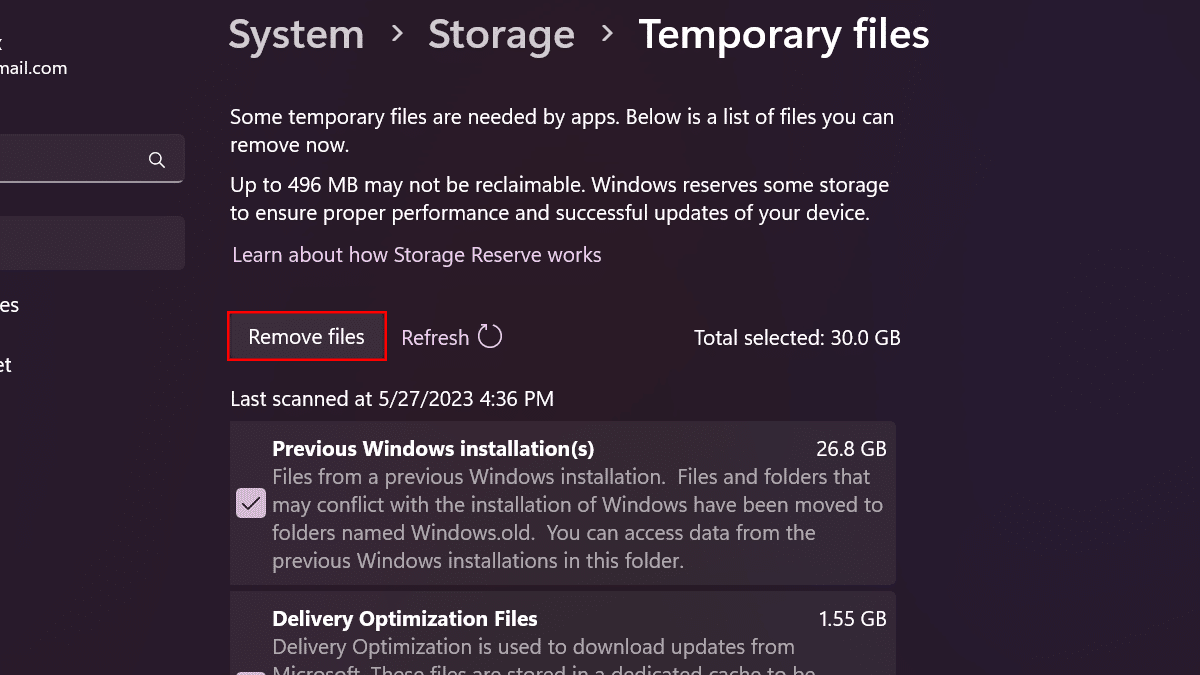The width and height of the screenshot is (1200, 675).
Task: Select the Previous Windows installation(s) title
Action: (x=433, y=448)
